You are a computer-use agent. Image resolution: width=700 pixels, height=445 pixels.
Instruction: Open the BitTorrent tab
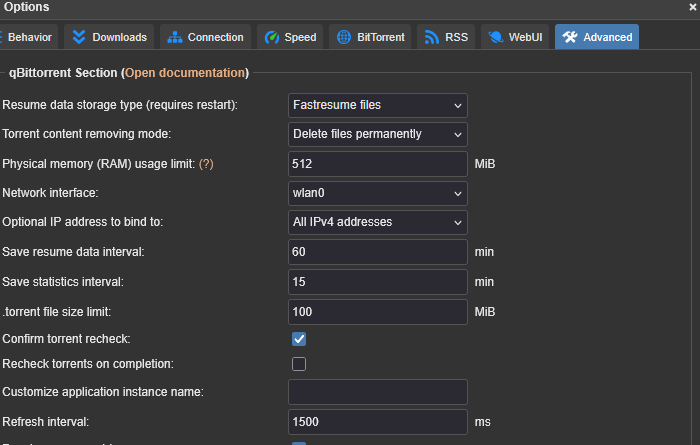(x=370, y=37)
